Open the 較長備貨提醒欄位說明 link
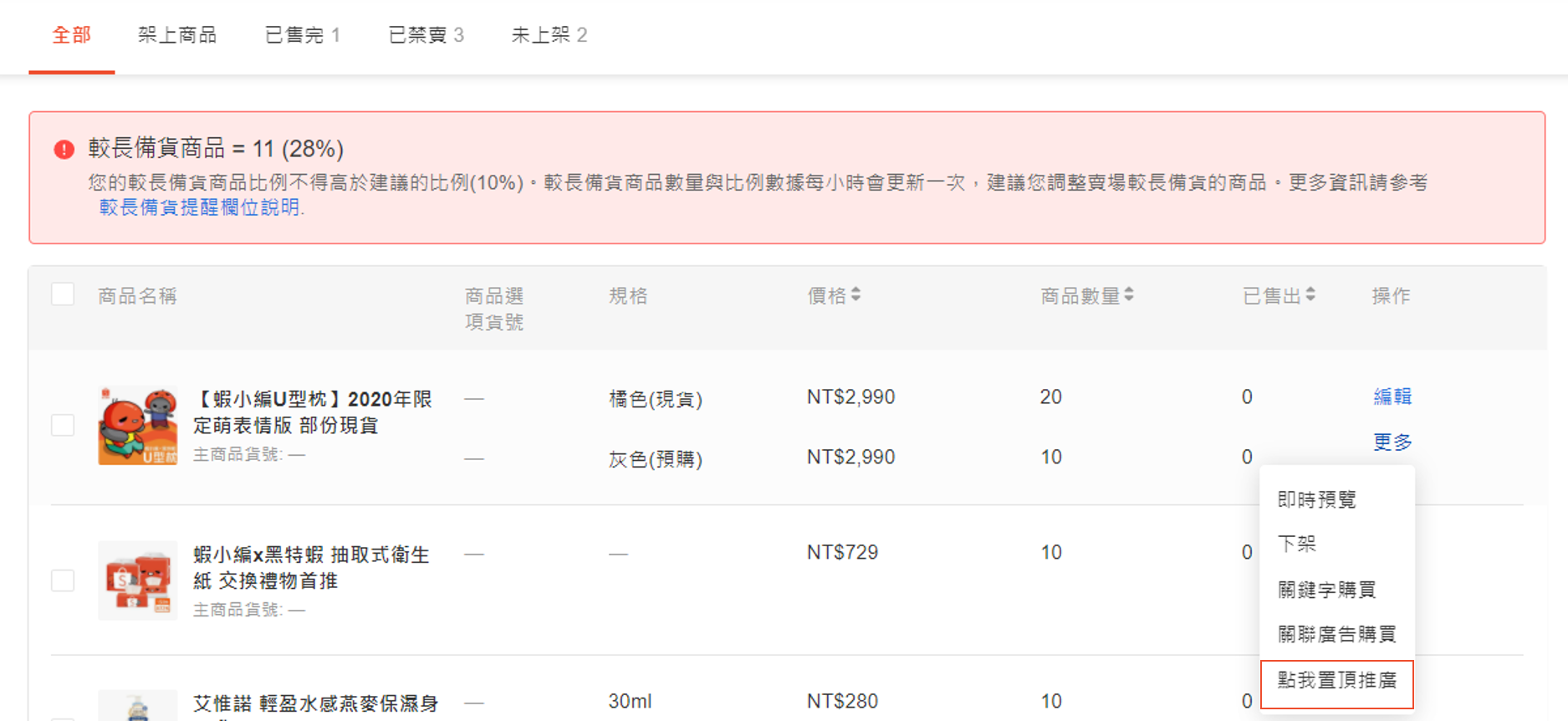Image resolution: width=1568 pixels, height=721 pixels. [201, 207]
